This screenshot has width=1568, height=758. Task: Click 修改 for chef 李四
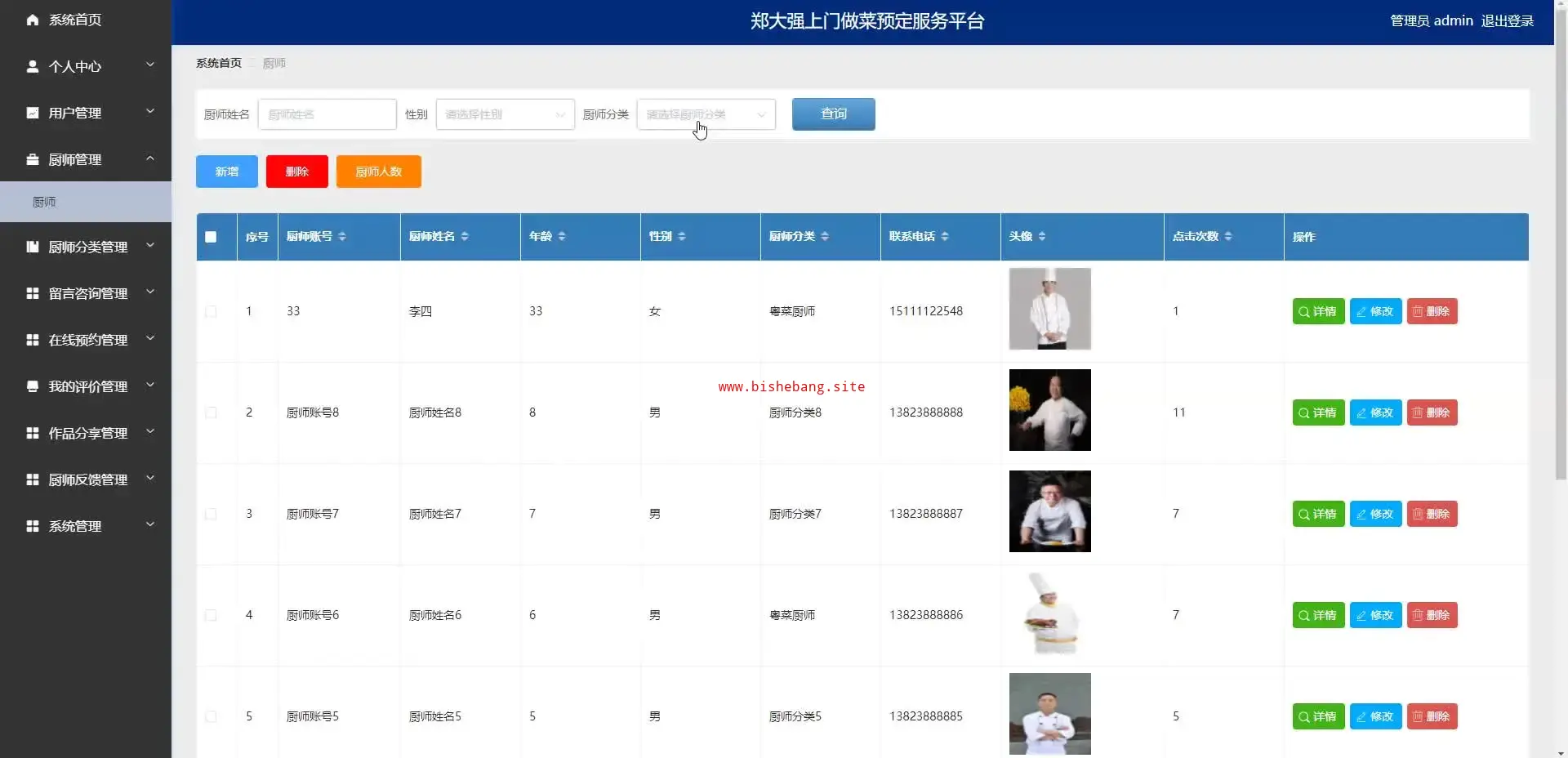(1375, 311)
